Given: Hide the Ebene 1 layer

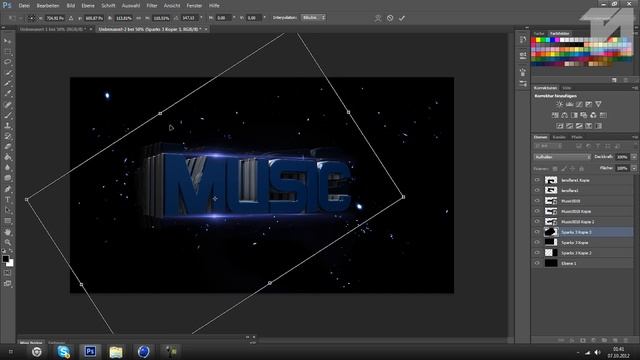Looking at the screenshot, I should (x=537, y=263).
